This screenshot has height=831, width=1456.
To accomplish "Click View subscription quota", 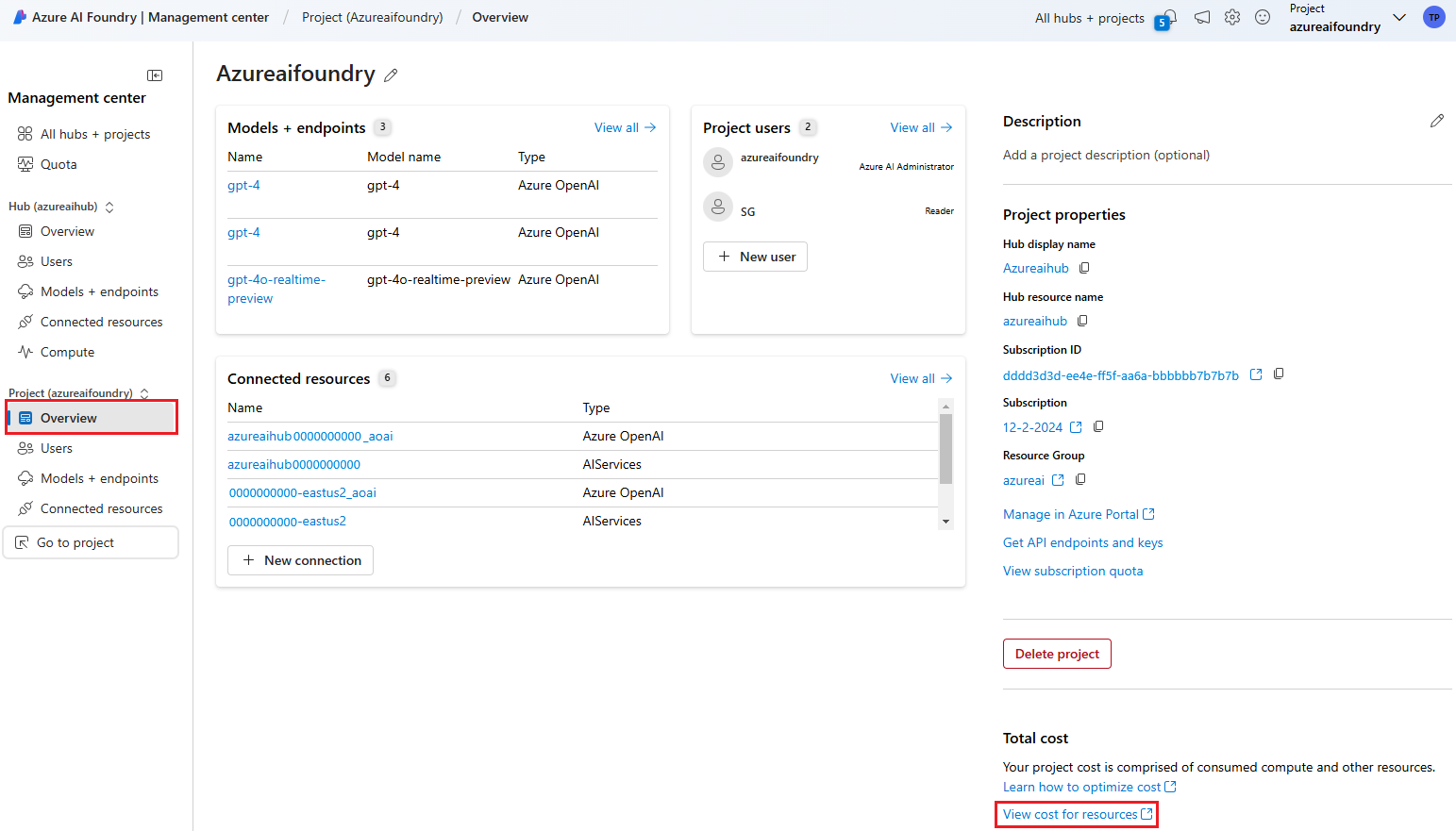I will [1073, 571].
